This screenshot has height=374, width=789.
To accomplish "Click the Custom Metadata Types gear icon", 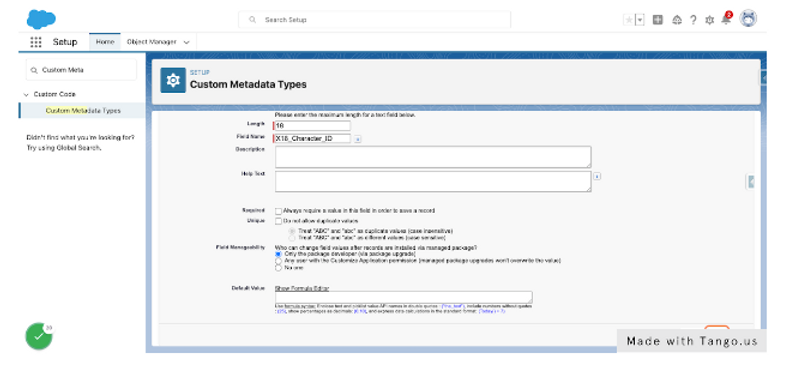I will 173,80.
